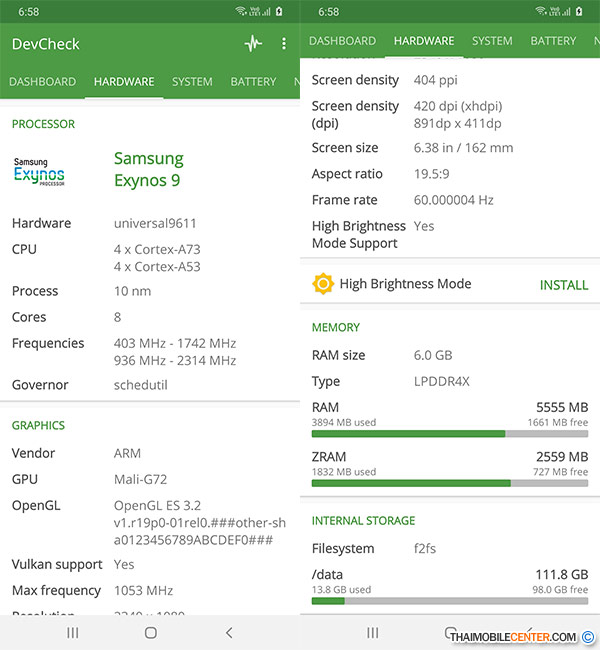600x650 pixels.
Task: Switch to Dashboard tab on right screen
Action: tap(343, 41)
